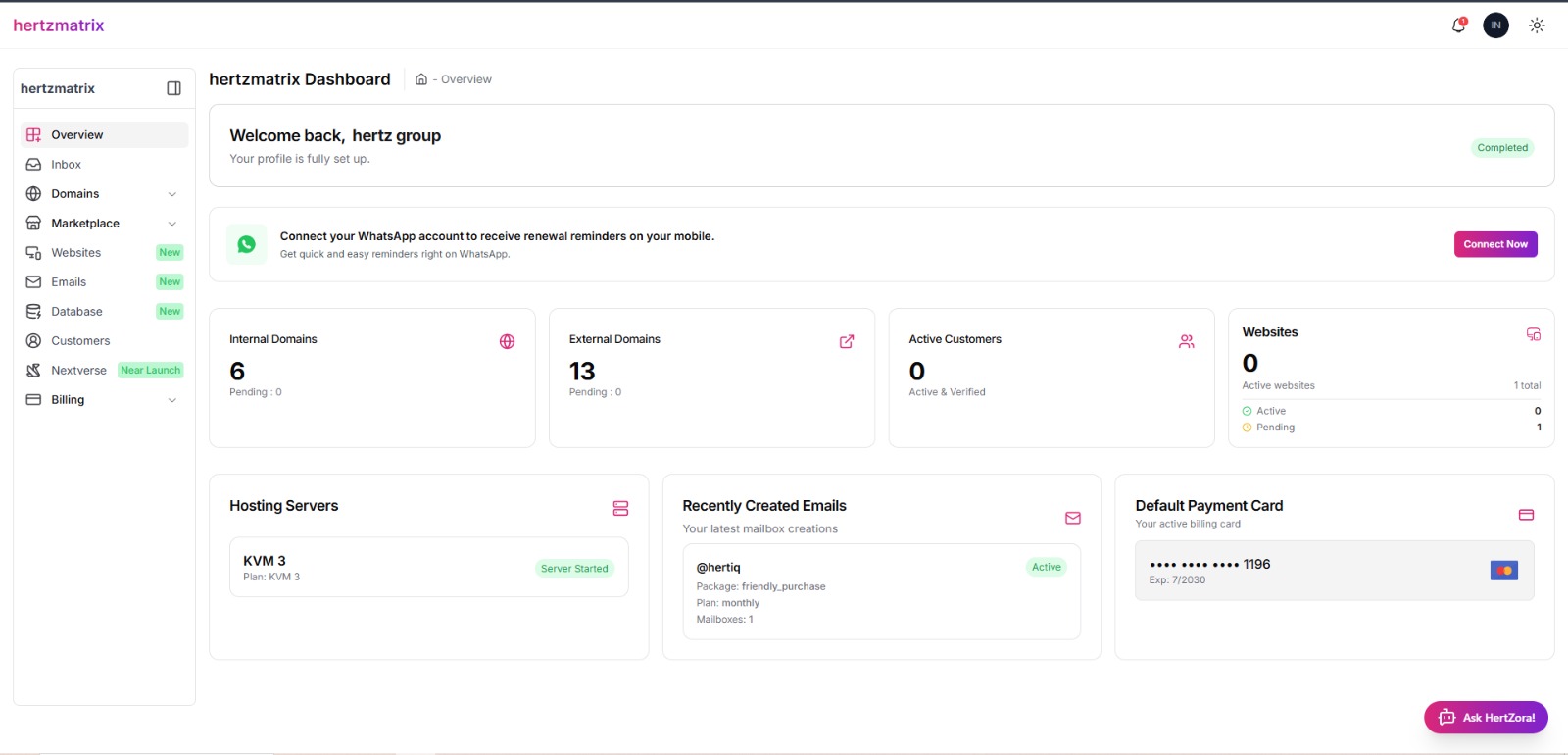The width and height of the screenshot is (1568, 755).
Task: Expand the Billing submenu chevron
Action: tap(172, 400)
